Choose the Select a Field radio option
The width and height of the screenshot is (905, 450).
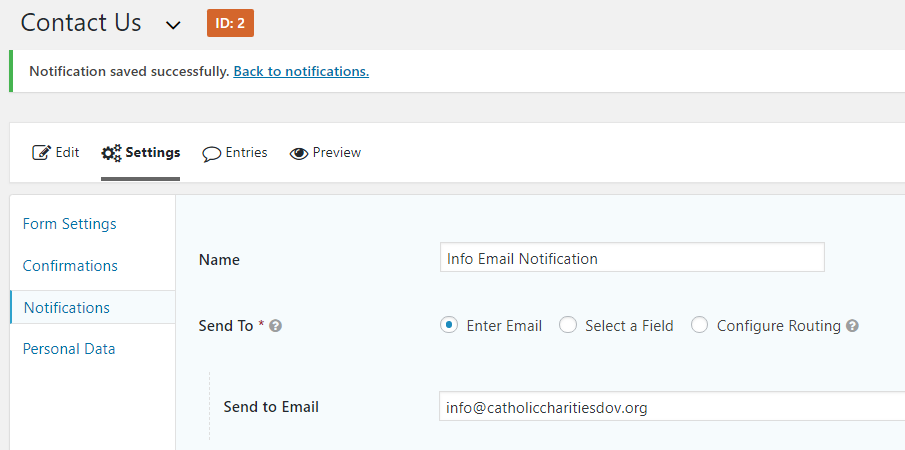(x=568, y=325)
